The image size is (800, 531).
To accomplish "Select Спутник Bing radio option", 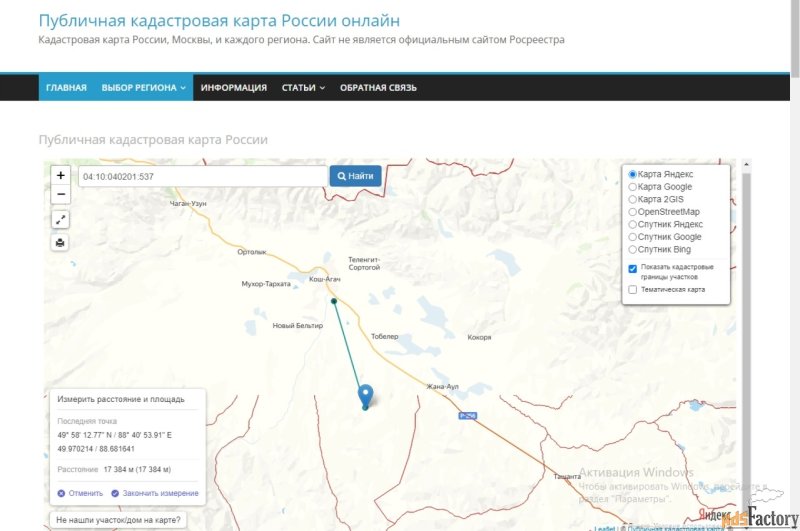I will coord(633,249).
